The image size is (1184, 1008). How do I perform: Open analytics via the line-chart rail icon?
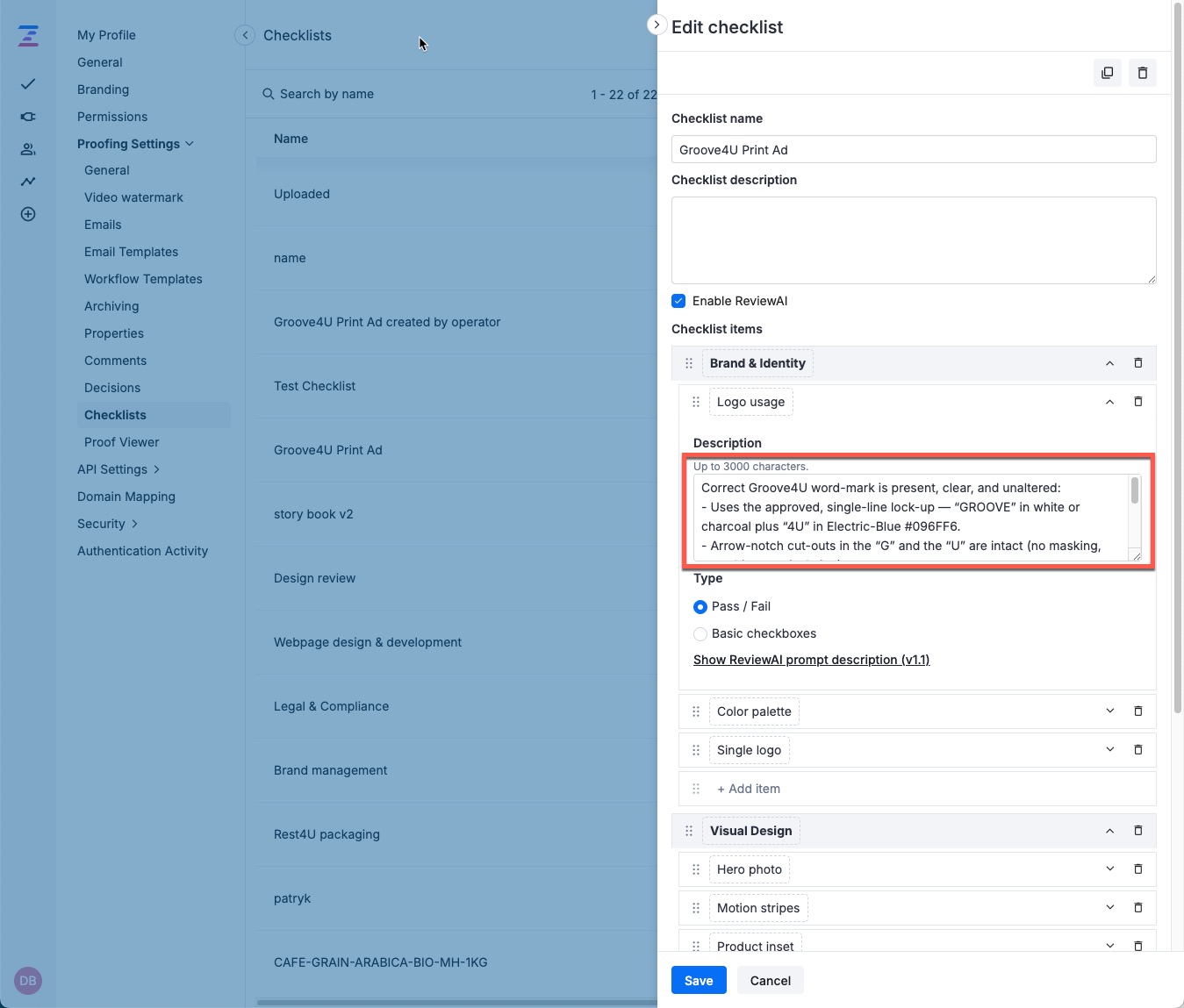click(27, 182)
